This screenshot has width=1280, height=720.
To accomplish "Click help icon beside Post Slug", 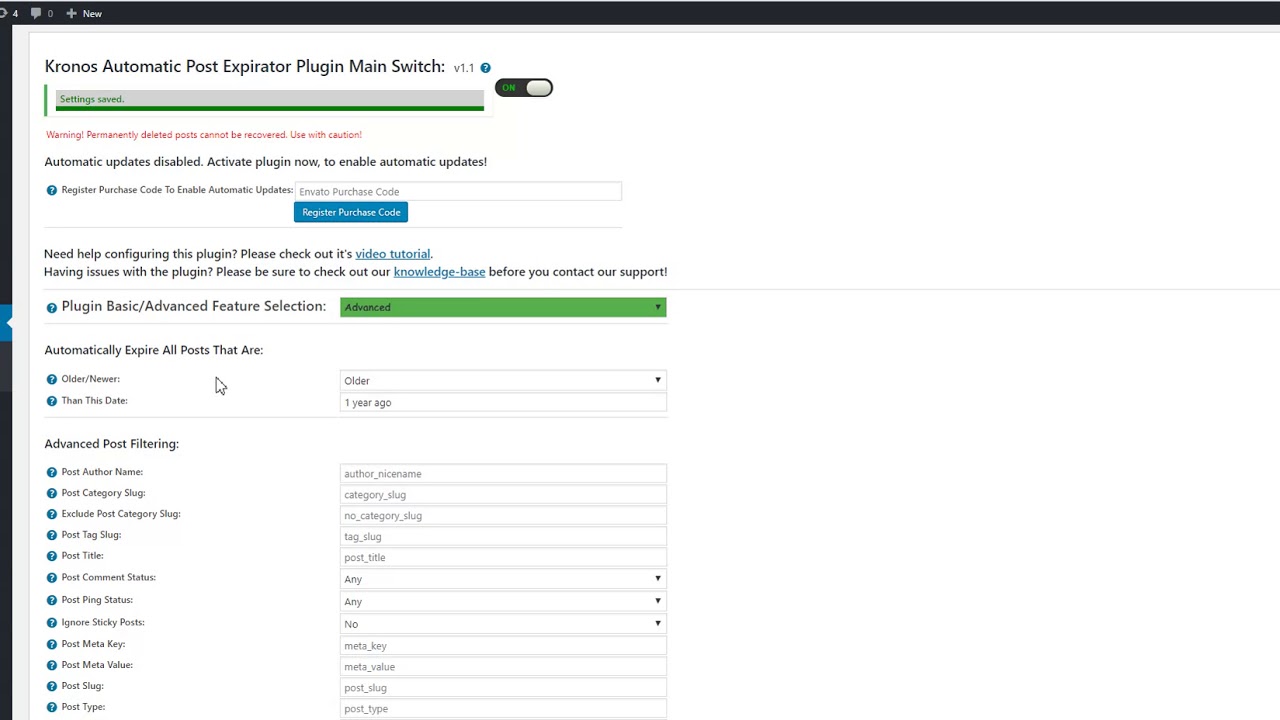I will (x=52, y=686).
